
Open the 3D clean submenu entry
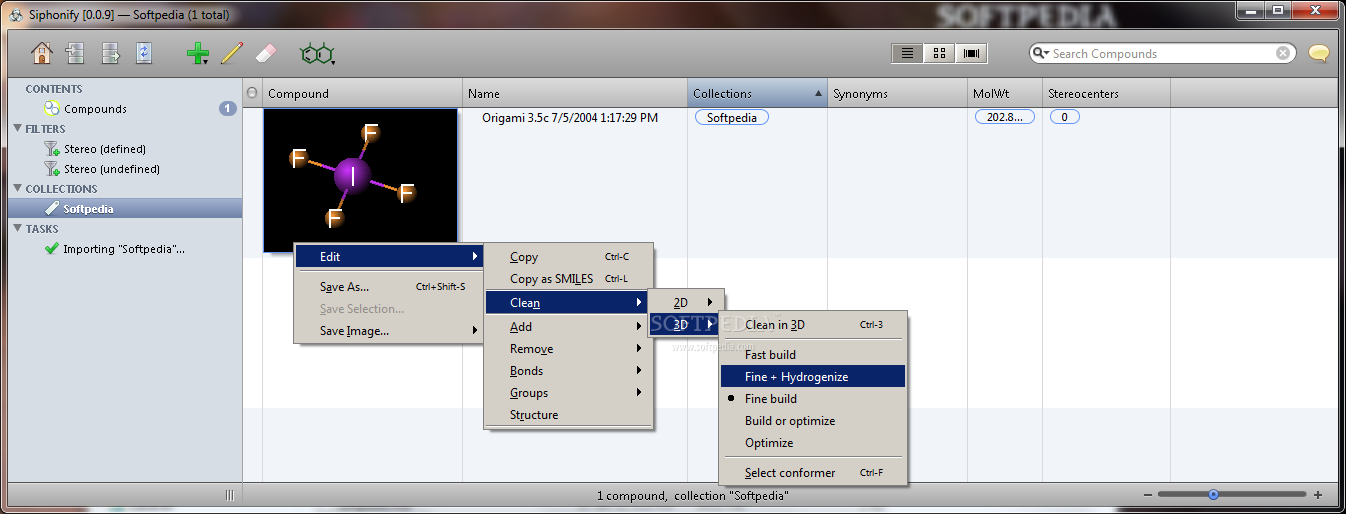(686, 324)
